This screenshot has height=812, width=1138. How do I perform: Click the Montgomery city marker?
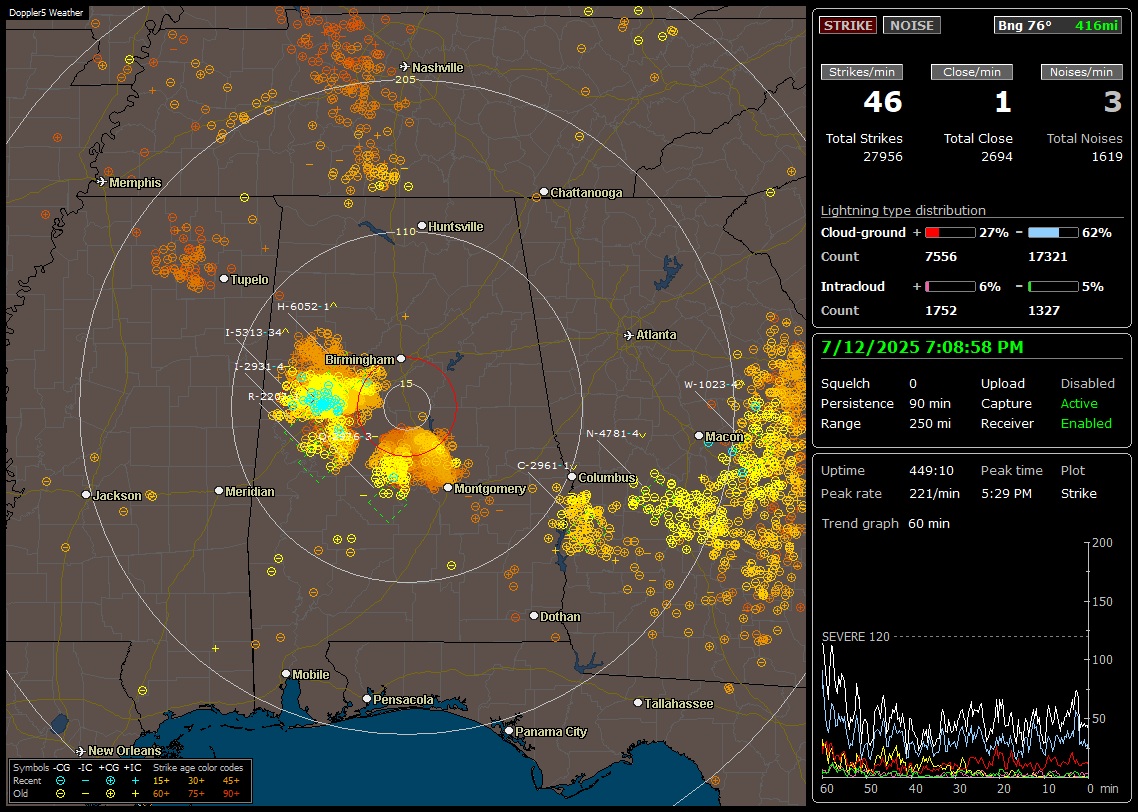pyautogui.click(x=448, y=488)
